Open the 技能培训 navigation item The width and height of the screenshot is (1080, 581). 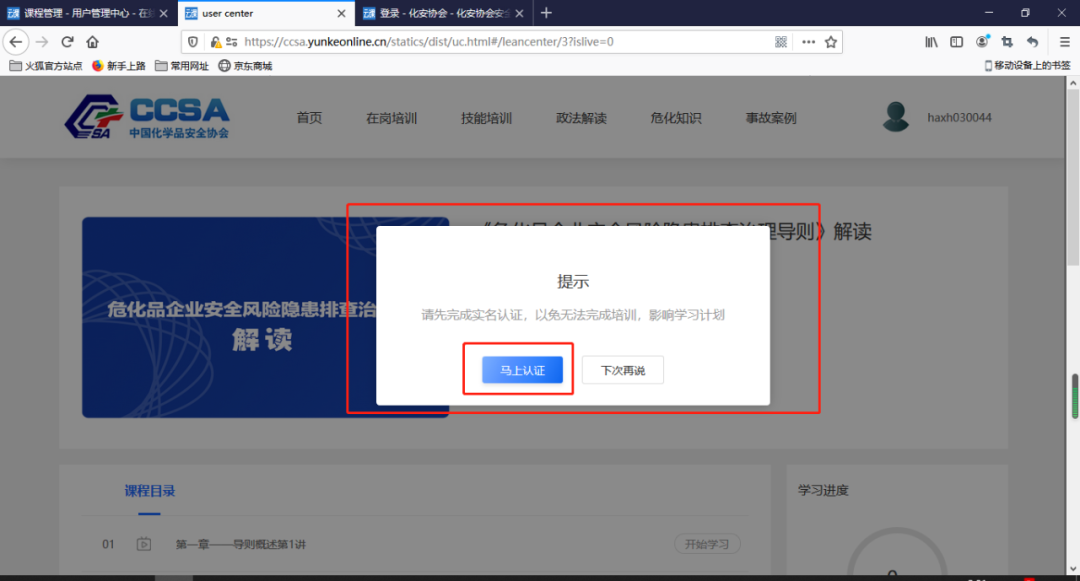coord(486,118)
